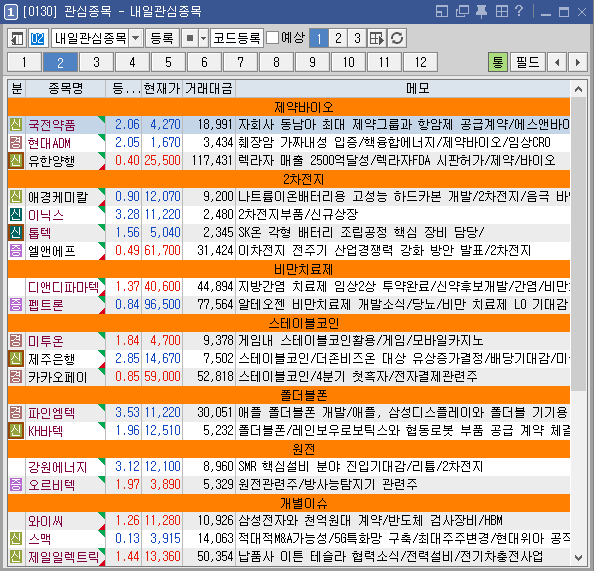The image size is (594, 571).
Task: Click the right arrow field navigation button
Action: click(577, 62)
